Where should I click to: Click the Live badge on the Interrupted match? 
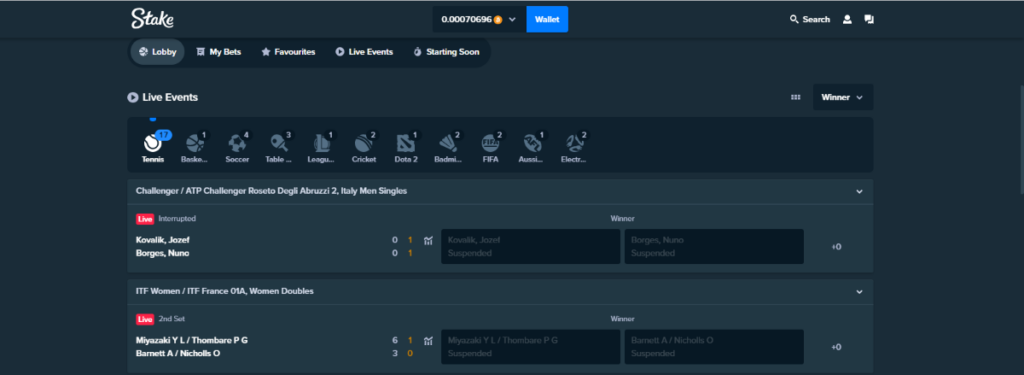(145, 219)
